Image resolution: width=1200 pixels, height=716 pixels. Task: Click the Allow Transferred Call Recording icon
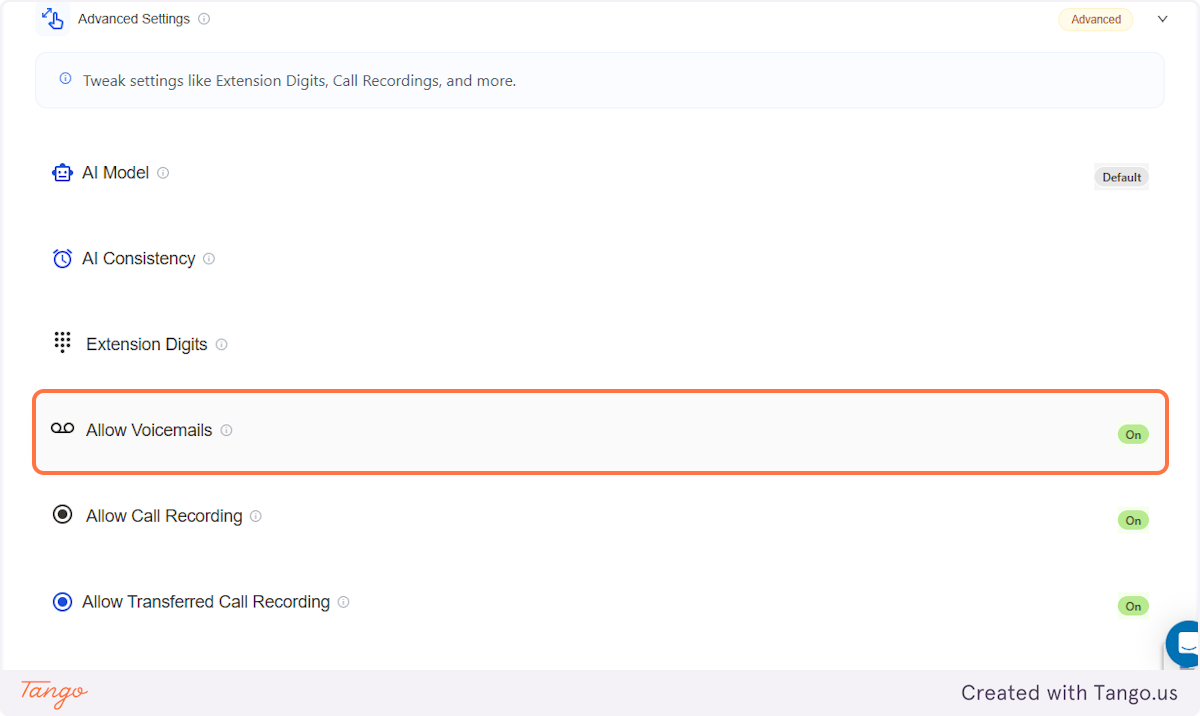click(62, 602)
